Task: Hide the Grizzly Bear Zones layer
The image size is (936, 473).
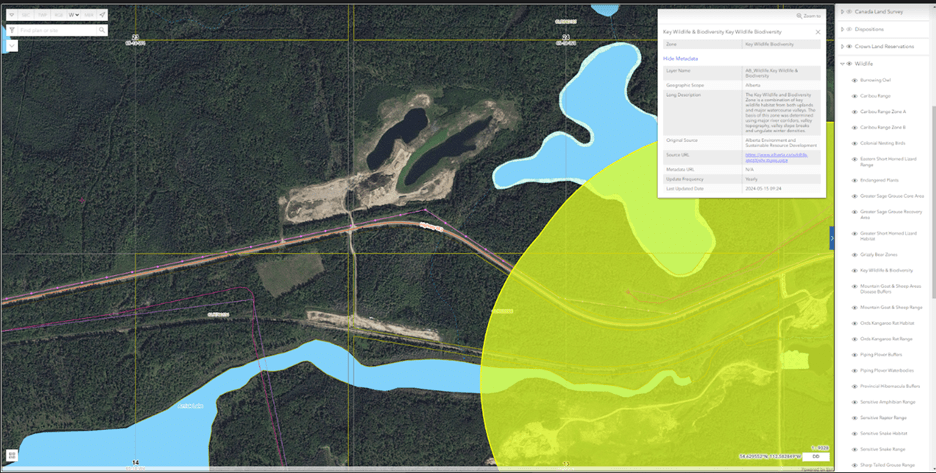Action: (x=855, y=254)
